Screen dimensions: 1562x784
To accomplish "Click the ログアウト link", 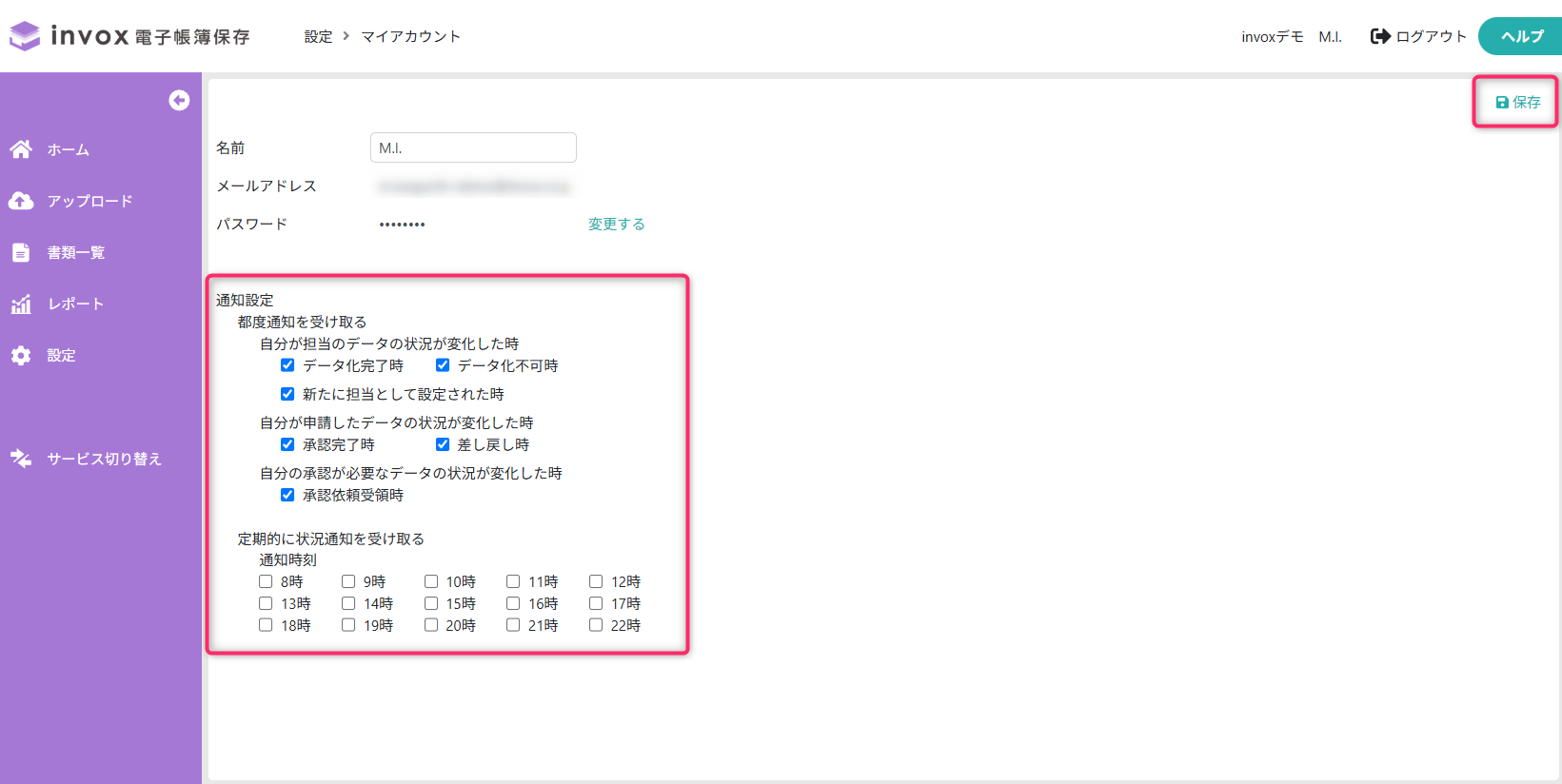I will click(x=1431, y=36).
